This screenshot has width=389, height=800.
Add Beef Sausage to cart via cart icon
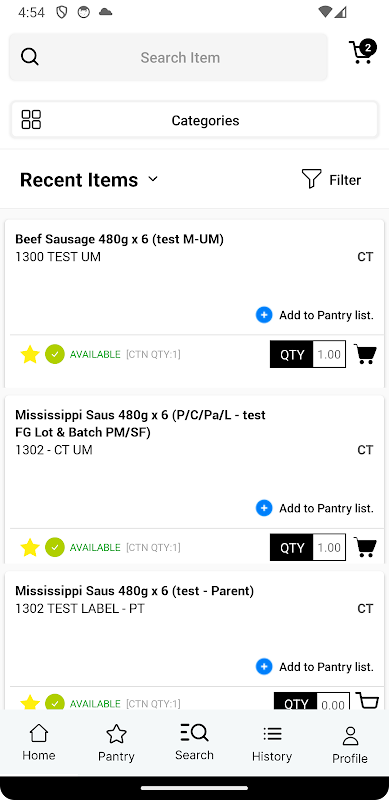tap(366, 354)
